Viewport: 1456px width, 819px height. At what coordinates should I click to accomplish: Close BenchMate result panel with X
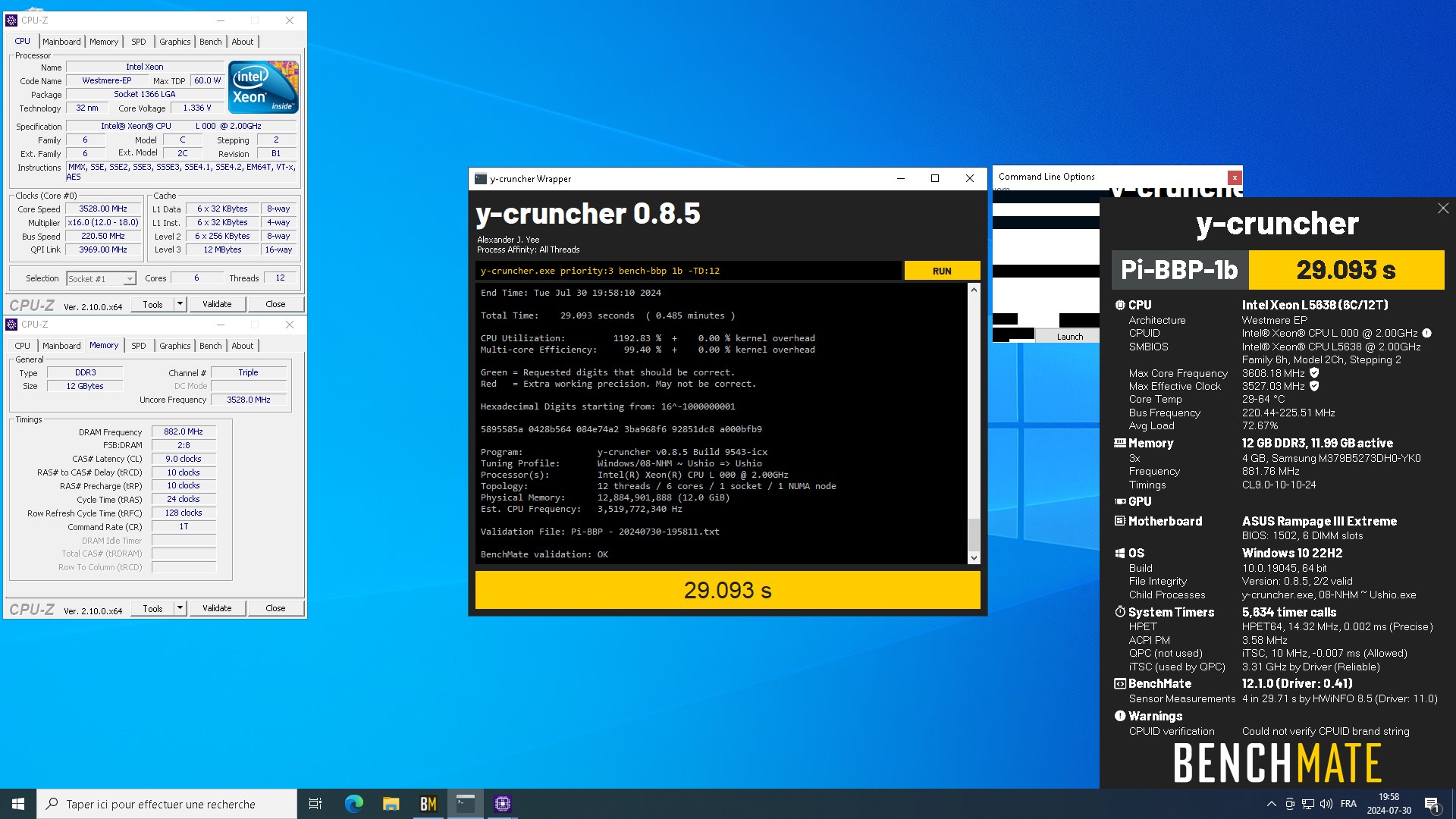click(x=1442, y=208)
